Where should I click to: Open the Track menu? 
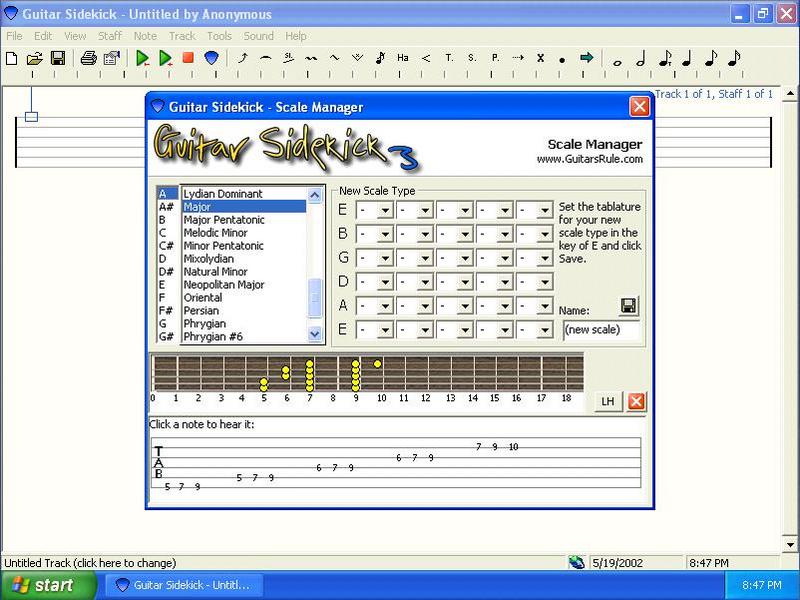click(182, 36)
